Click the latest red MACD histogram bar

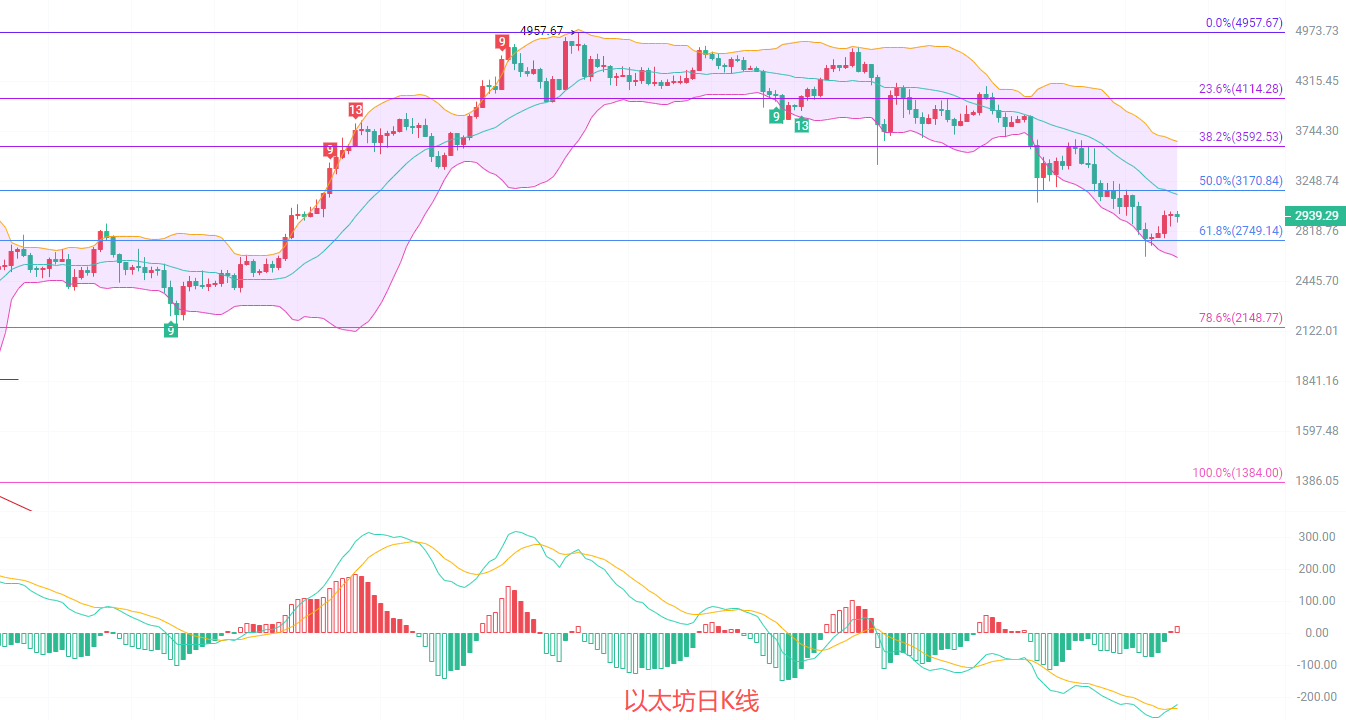pyautogui.click(x=1177, y=629)
